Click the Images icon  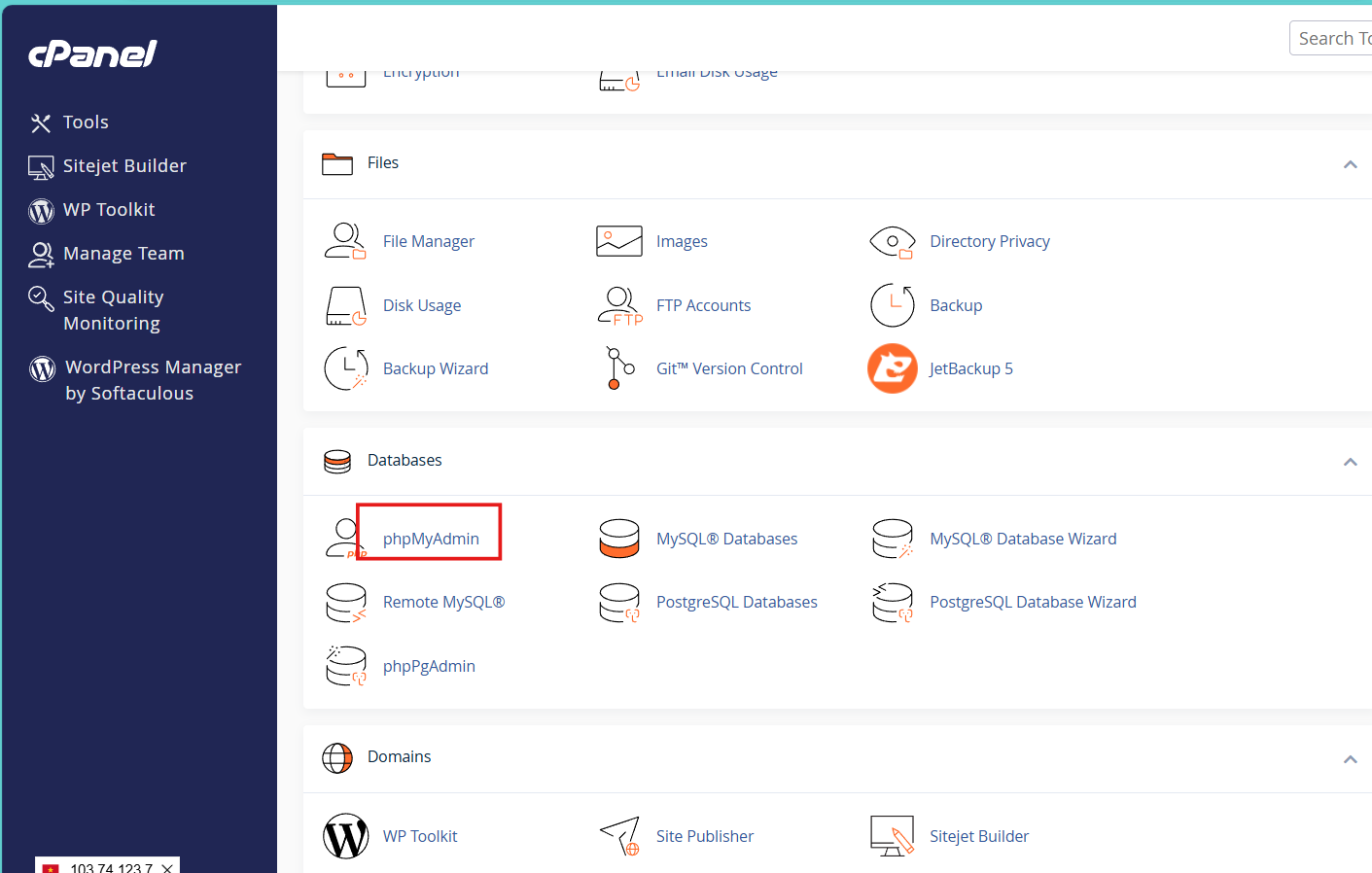619,241
